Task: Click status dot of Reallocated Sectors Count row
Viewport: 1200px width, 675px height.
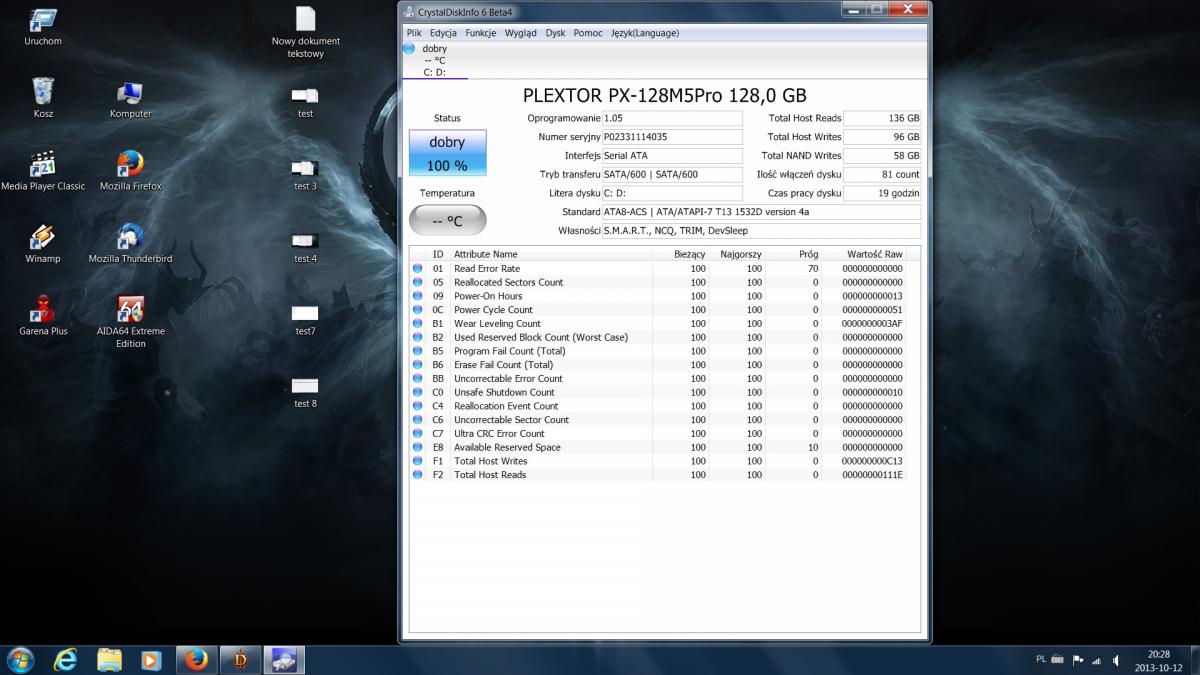Action: (418, 282)
